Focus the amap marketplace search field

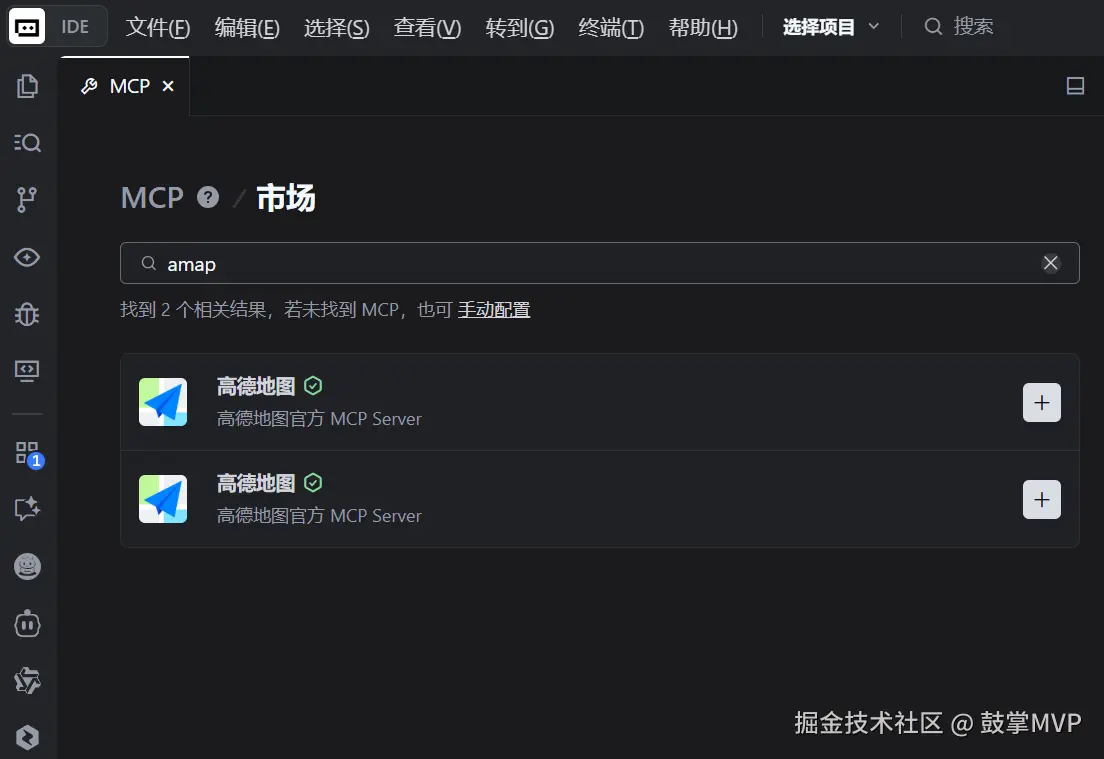click(x=599, y=263)
